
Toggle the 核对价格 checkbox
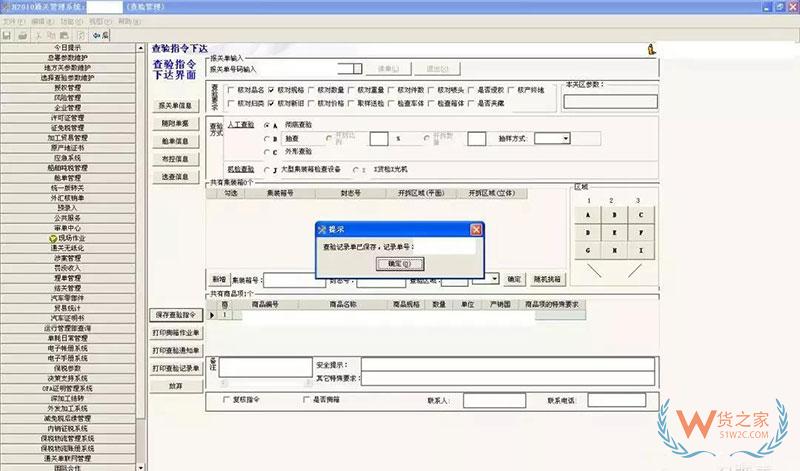click(311, 103)
